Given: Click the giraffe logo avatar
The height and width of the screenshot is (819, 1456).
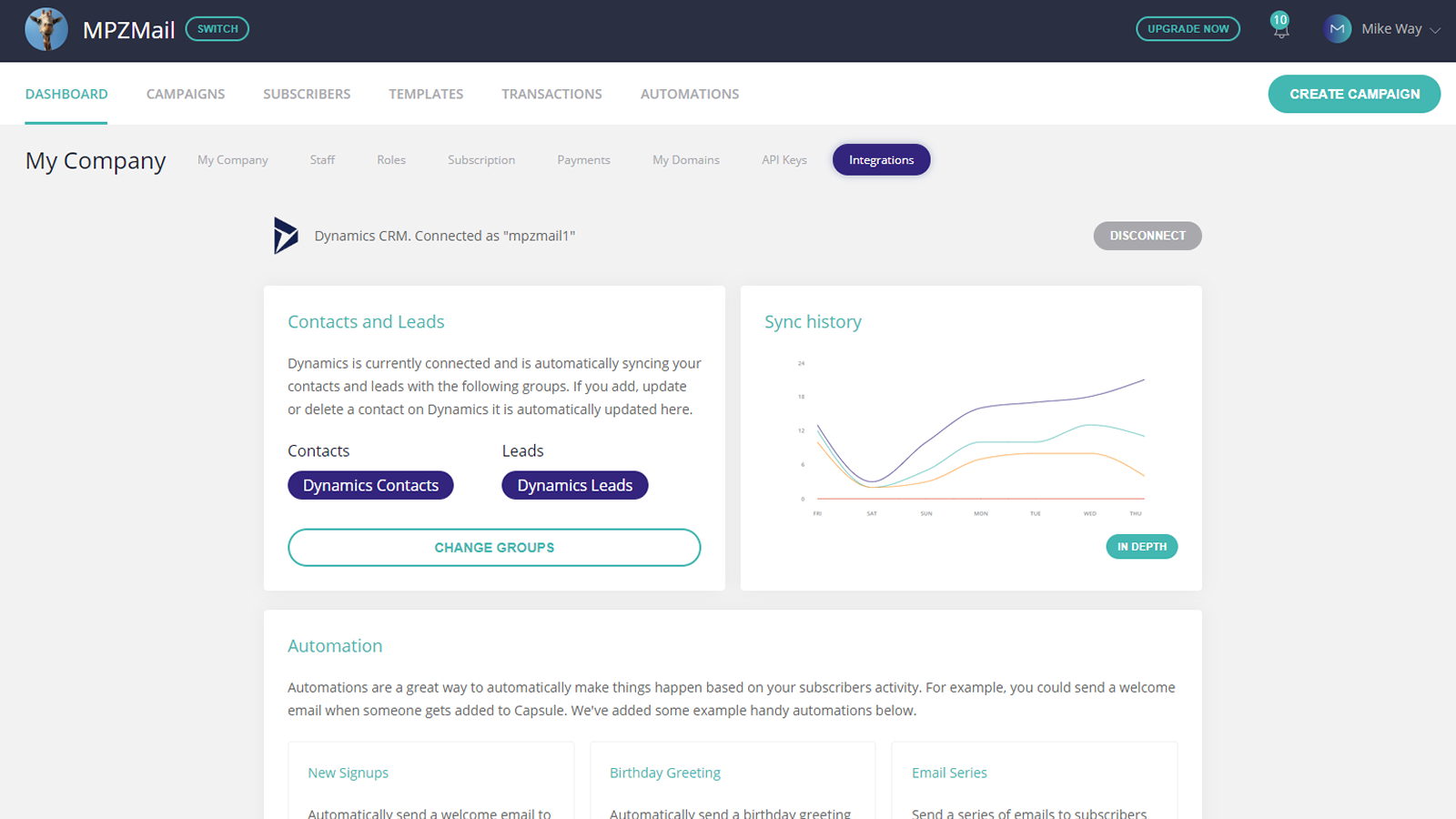Looking at the screenshot, I should click(x=46, y=29).
